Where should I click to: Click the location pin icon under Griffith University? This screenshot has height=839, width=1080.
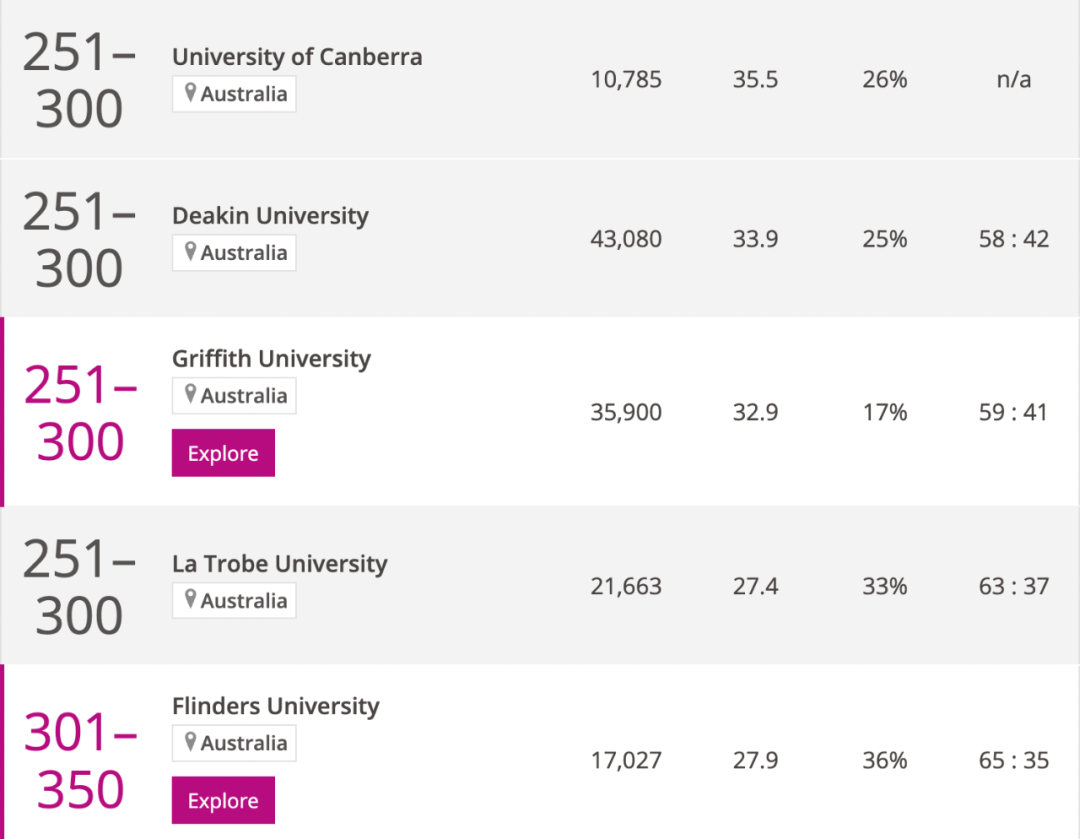coord(190,395)
